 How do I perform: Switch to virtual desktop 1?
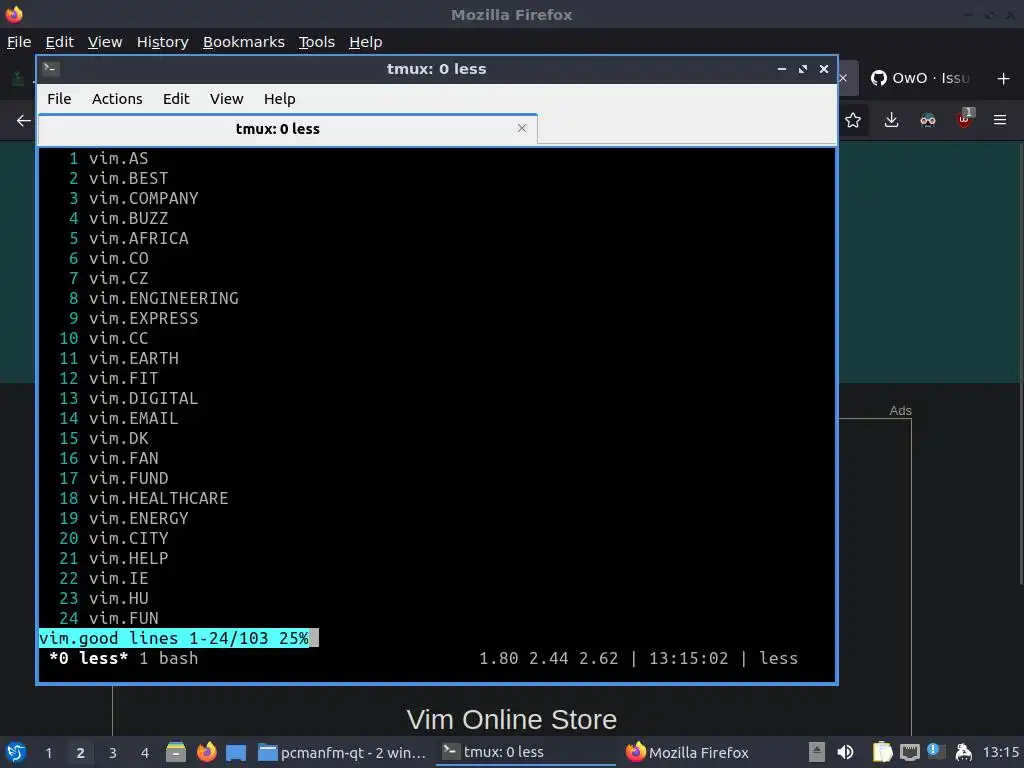point(48,753)
